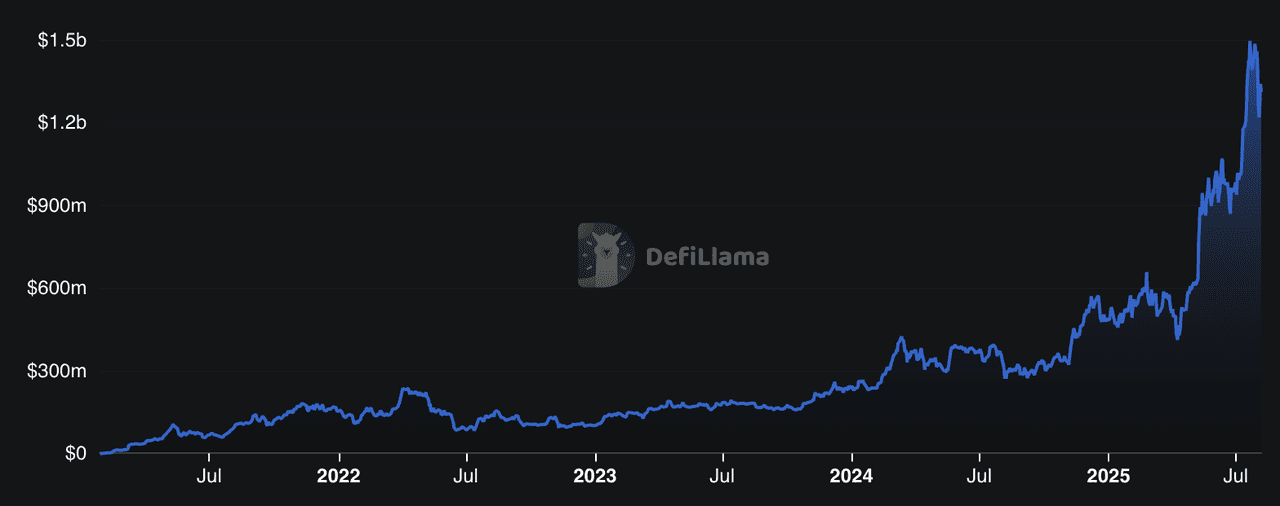Click the 2022 x-axis label
1280x506 pixels.
338,477
